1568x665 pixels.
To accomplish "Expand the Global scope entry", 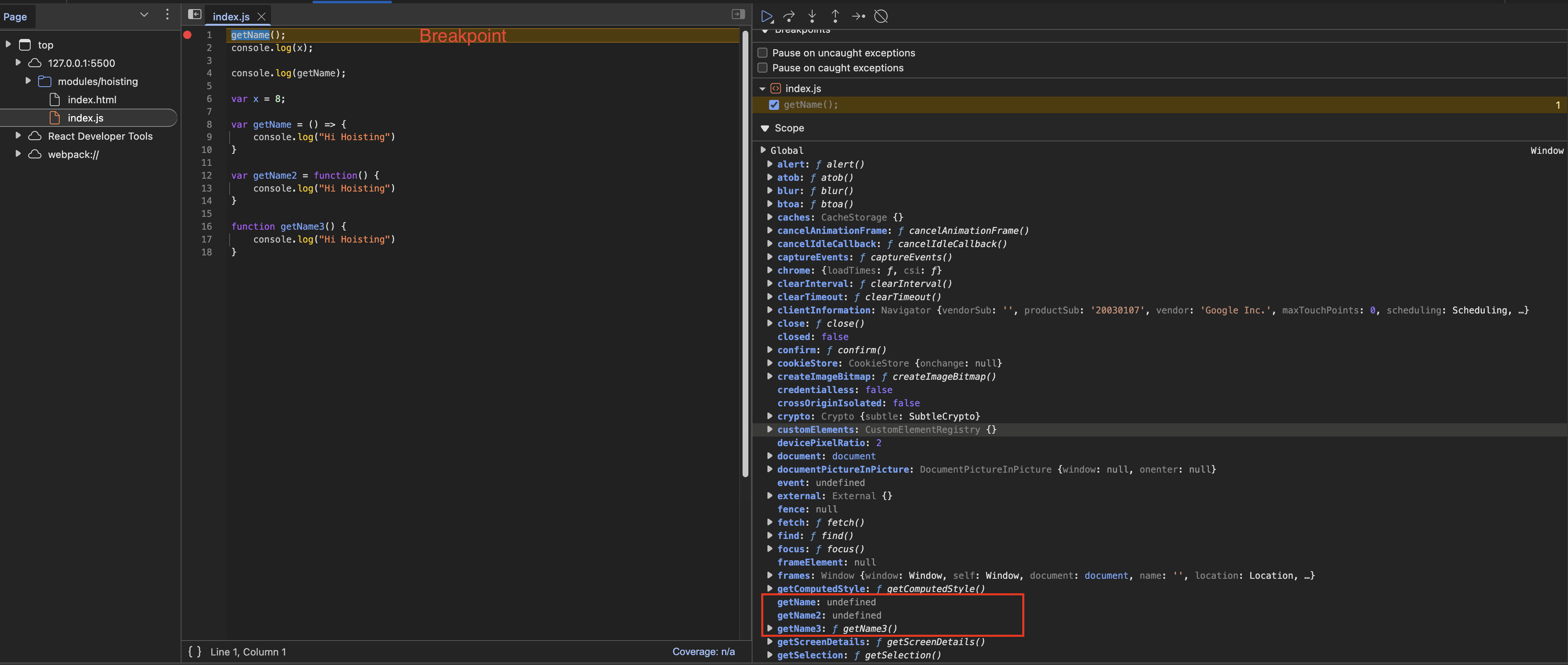I will pos(763,150).
